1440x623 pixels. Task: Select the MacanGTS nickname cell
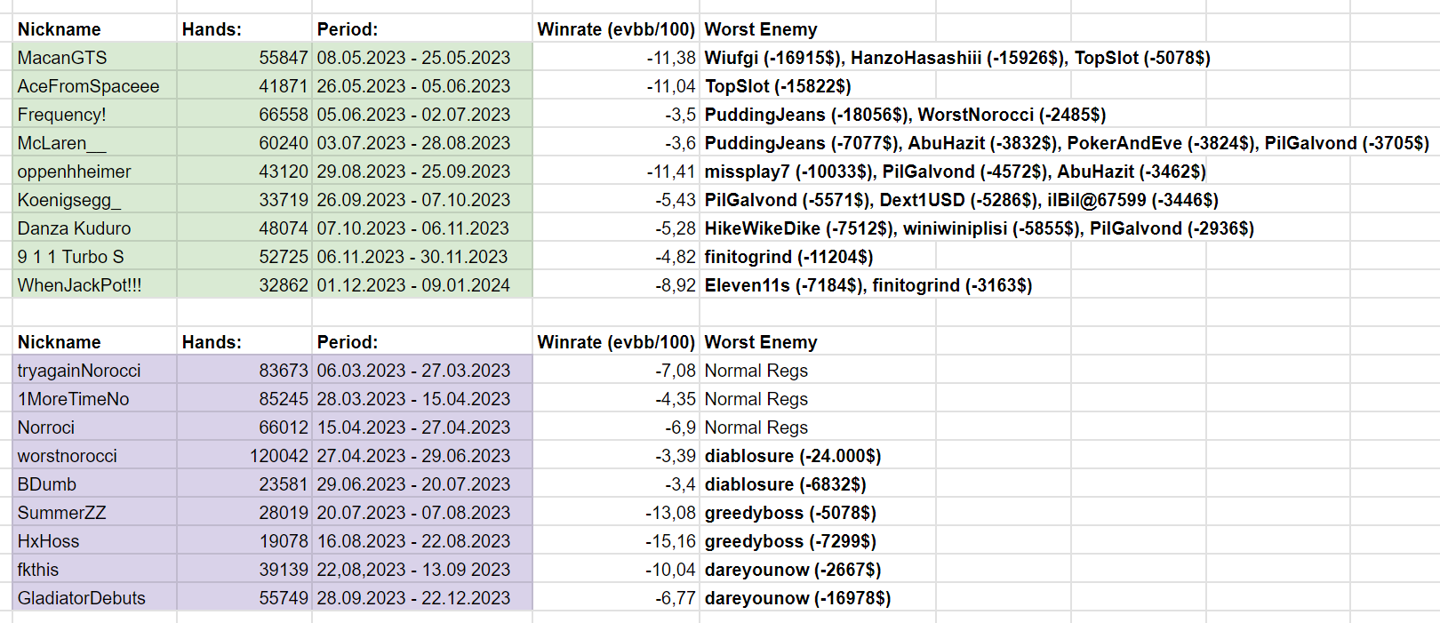point(62,58)
